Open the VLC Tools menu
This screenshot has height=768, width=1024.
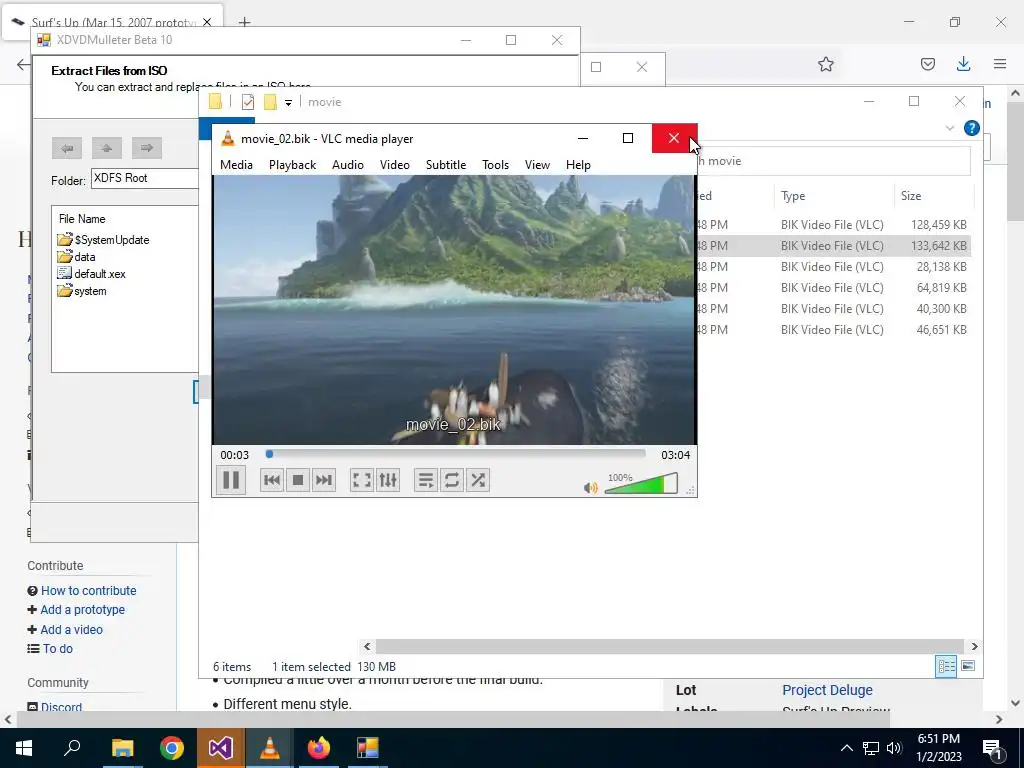pos(496,165)
